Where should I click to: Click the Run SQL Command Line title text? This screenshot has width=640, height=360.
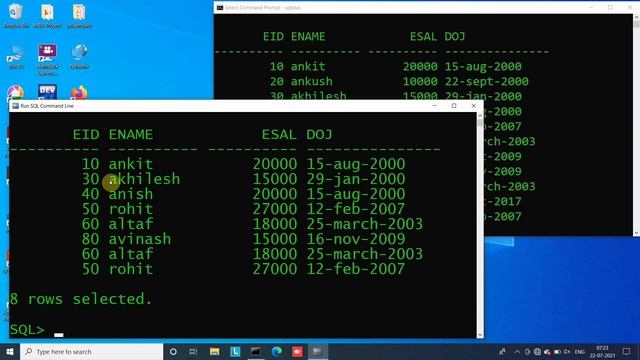coord(47,106)
